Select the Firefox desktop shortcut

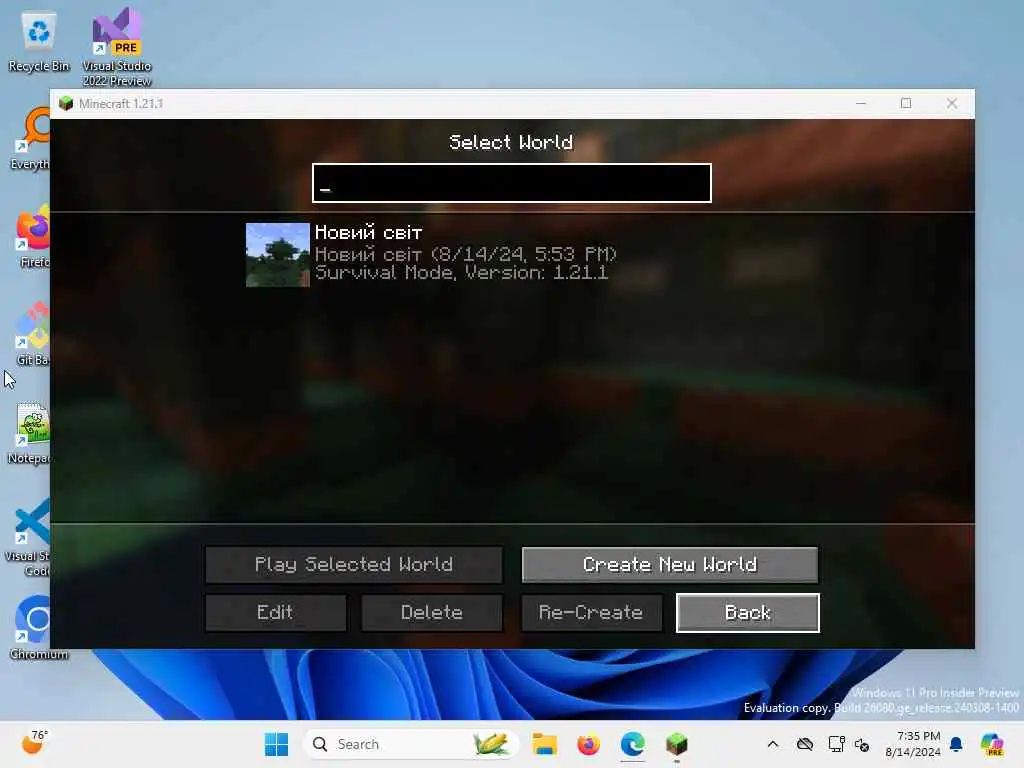point(33,238)
